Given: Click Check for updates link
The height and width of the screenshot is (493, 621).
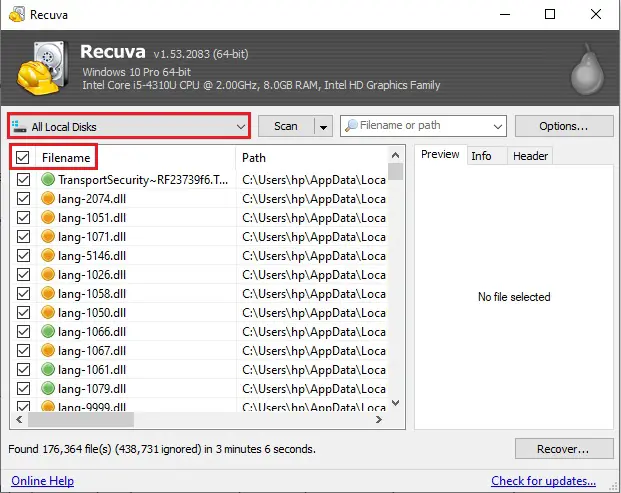Looking at the screenshot, I should [543, 480].
